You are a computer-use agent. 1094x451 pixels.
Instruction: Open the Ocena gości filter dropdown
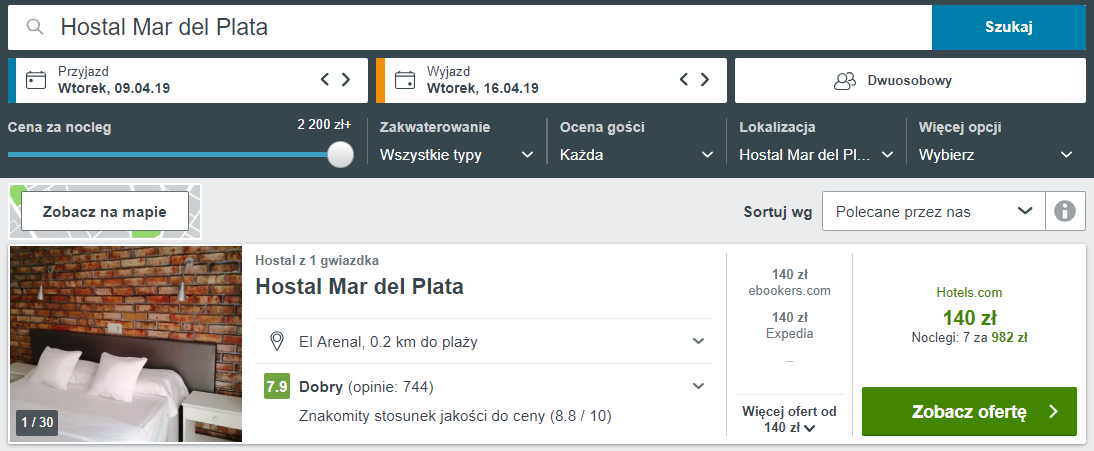[636, 155]
